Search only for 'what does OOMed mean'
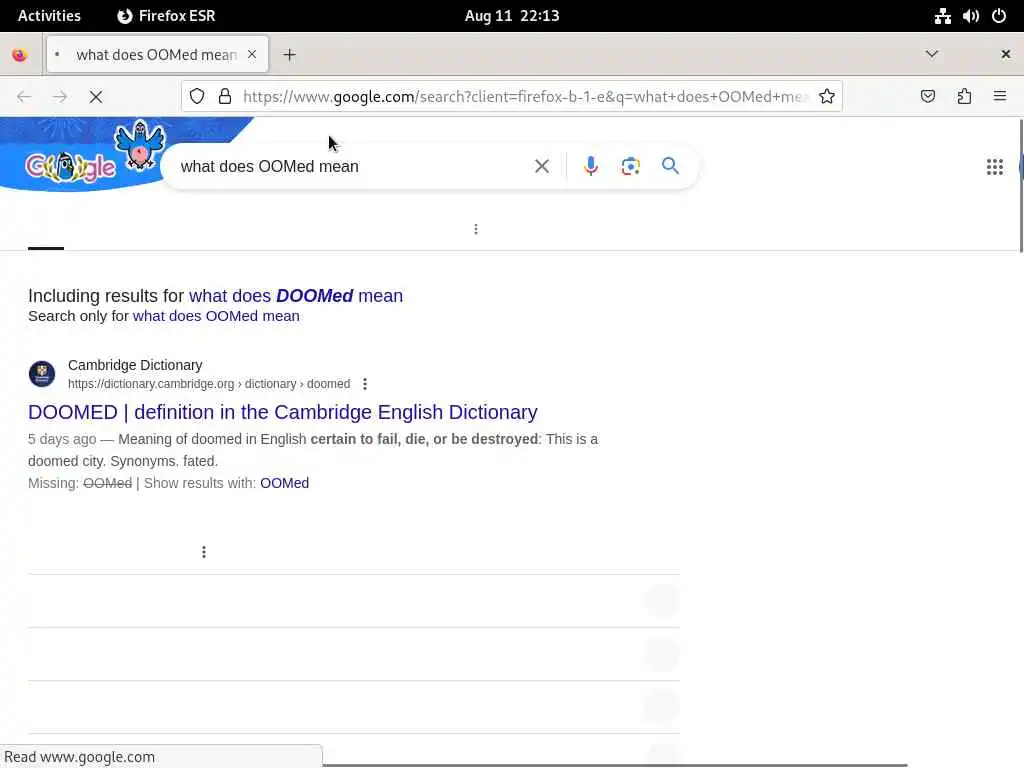This screenshot has height=768, width=1024. [x=216, y=316]
